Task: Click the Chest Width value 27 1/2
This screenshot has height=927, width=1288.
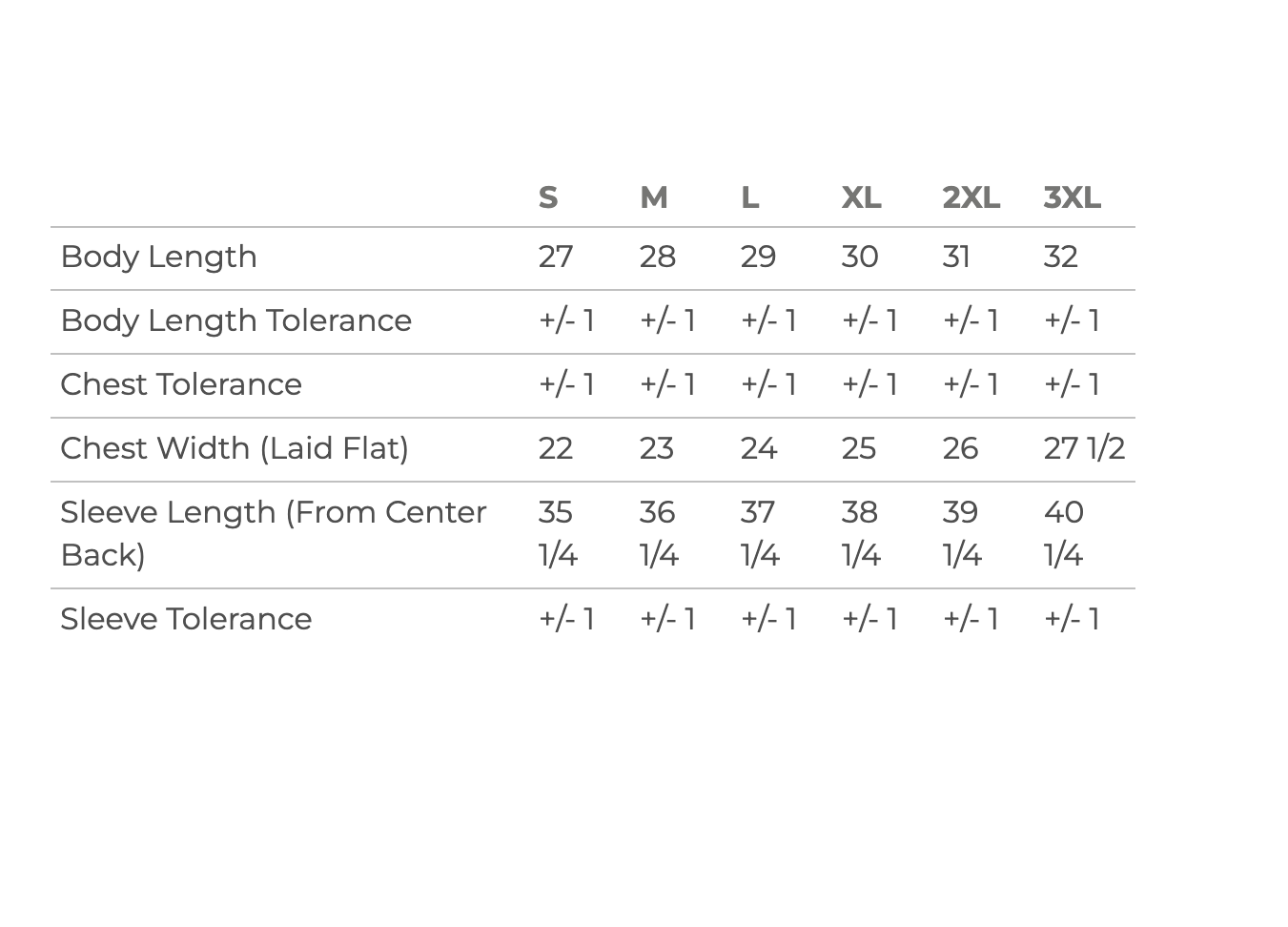Action: point(1085,448)
